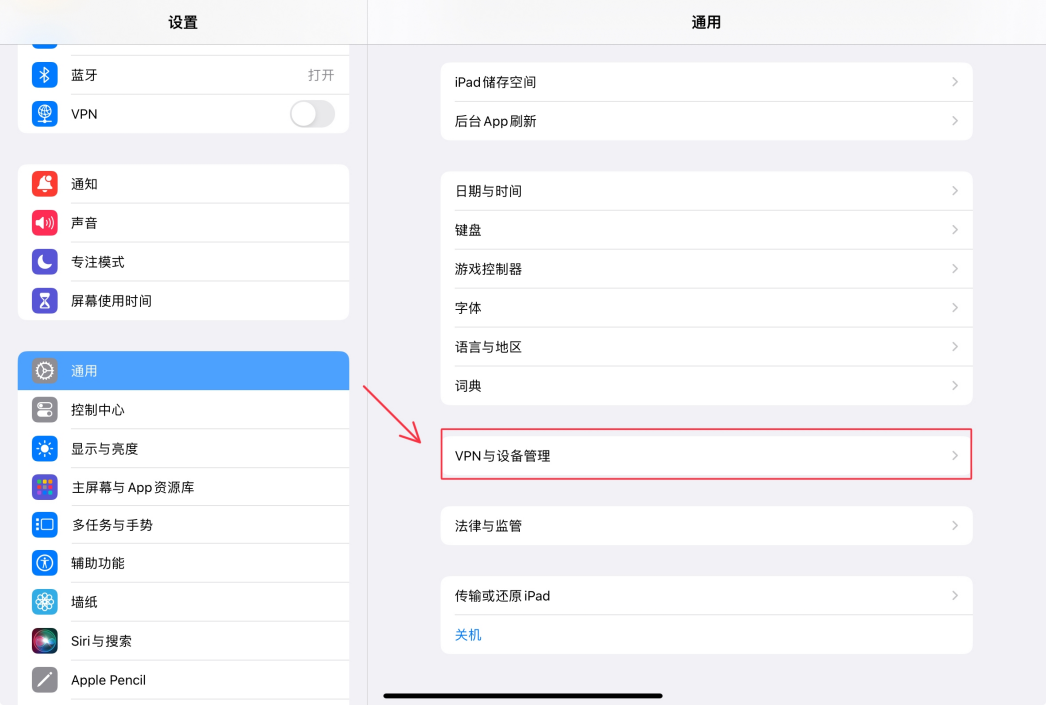Open 词典 row chevron arrow
The image size is (1046, 706).
click(955, 386)
